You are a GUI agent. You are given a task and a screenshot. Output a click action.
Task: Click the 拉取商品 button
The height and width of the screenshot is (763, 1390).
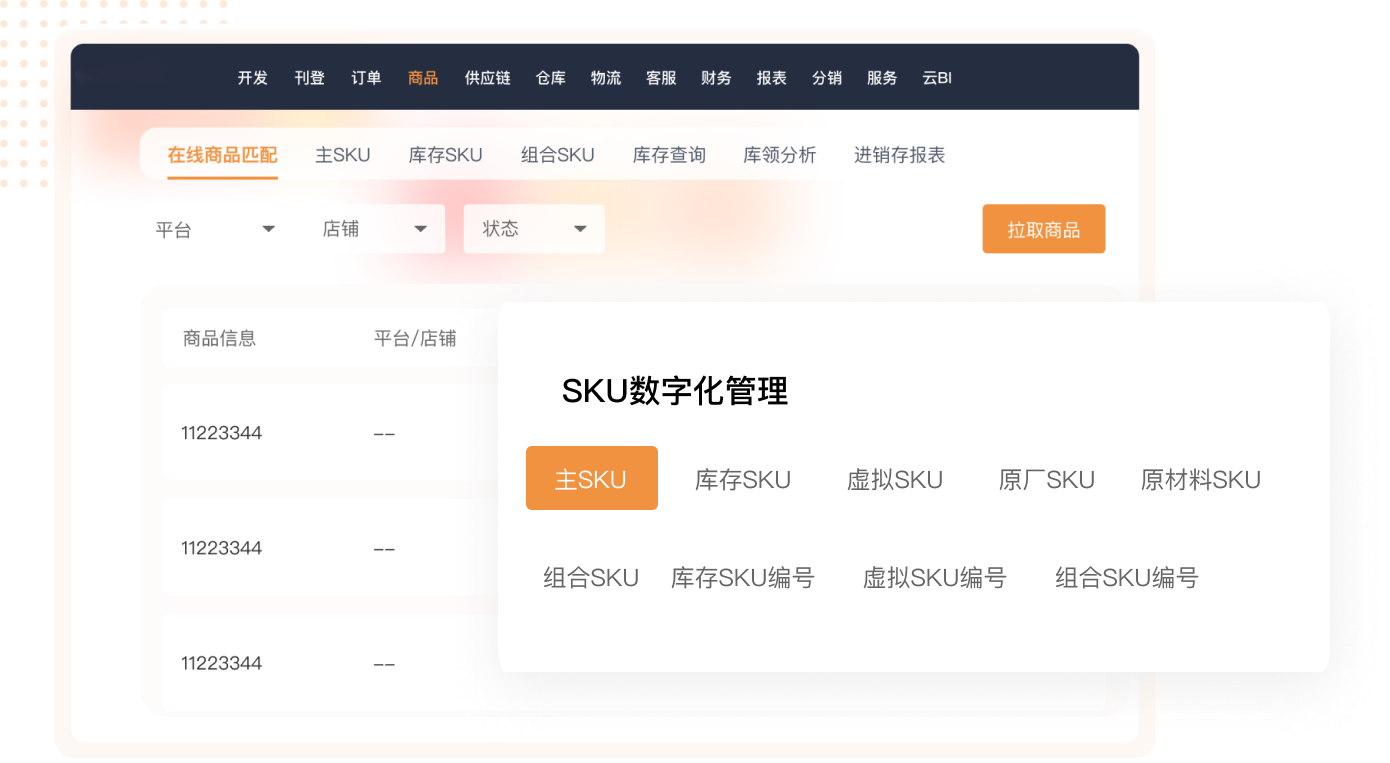pos(1043,229)
